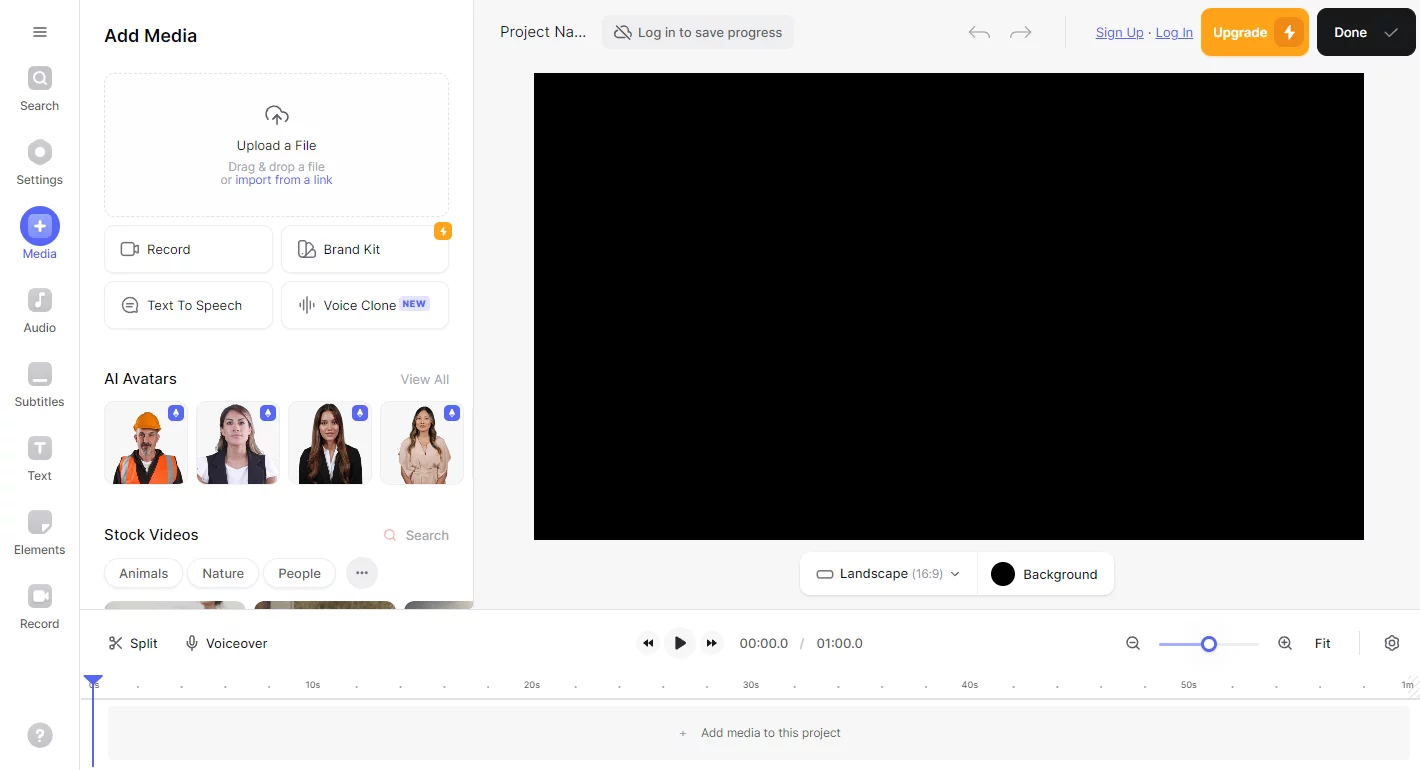The height and width of the screenshot is (770, 1420).
Task: Click the Log In link
Action: (1174, 32)
